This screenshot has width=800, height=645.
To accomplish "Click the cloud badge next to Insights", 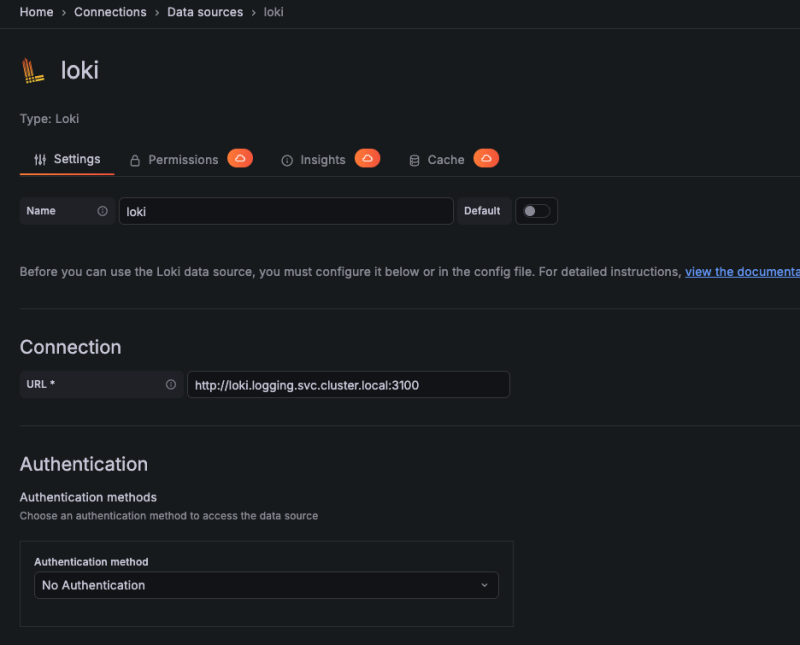I will (x=367, y=159).
